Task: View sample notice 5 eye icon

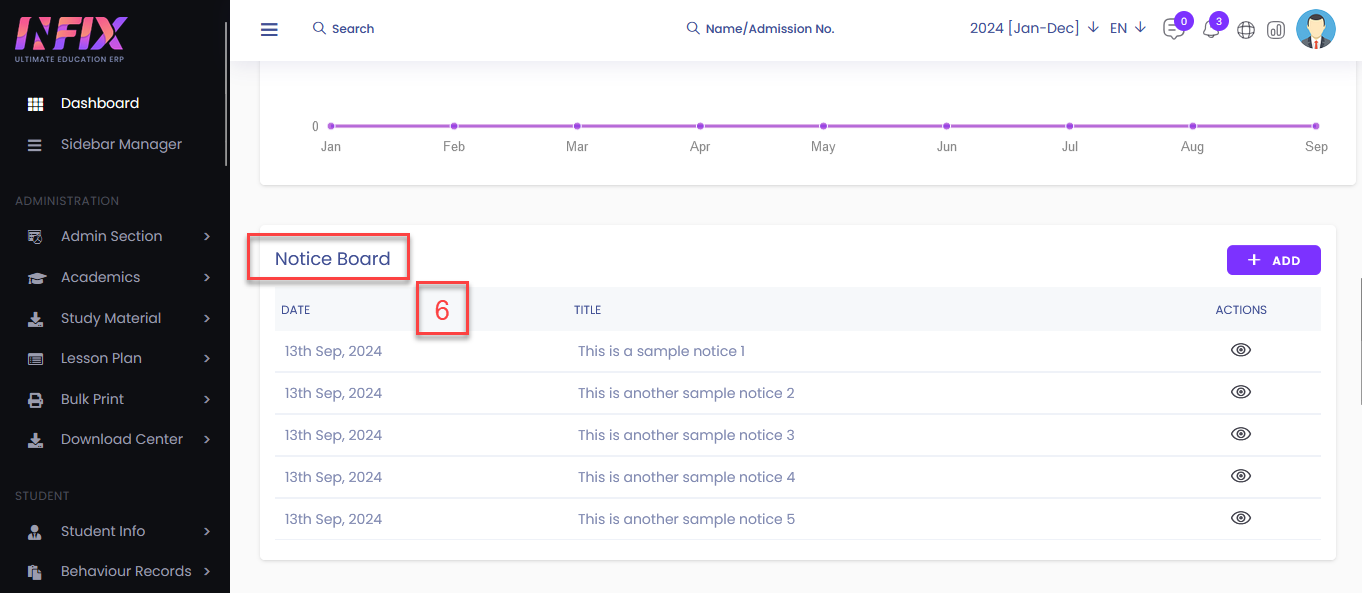Action: 1241,518
